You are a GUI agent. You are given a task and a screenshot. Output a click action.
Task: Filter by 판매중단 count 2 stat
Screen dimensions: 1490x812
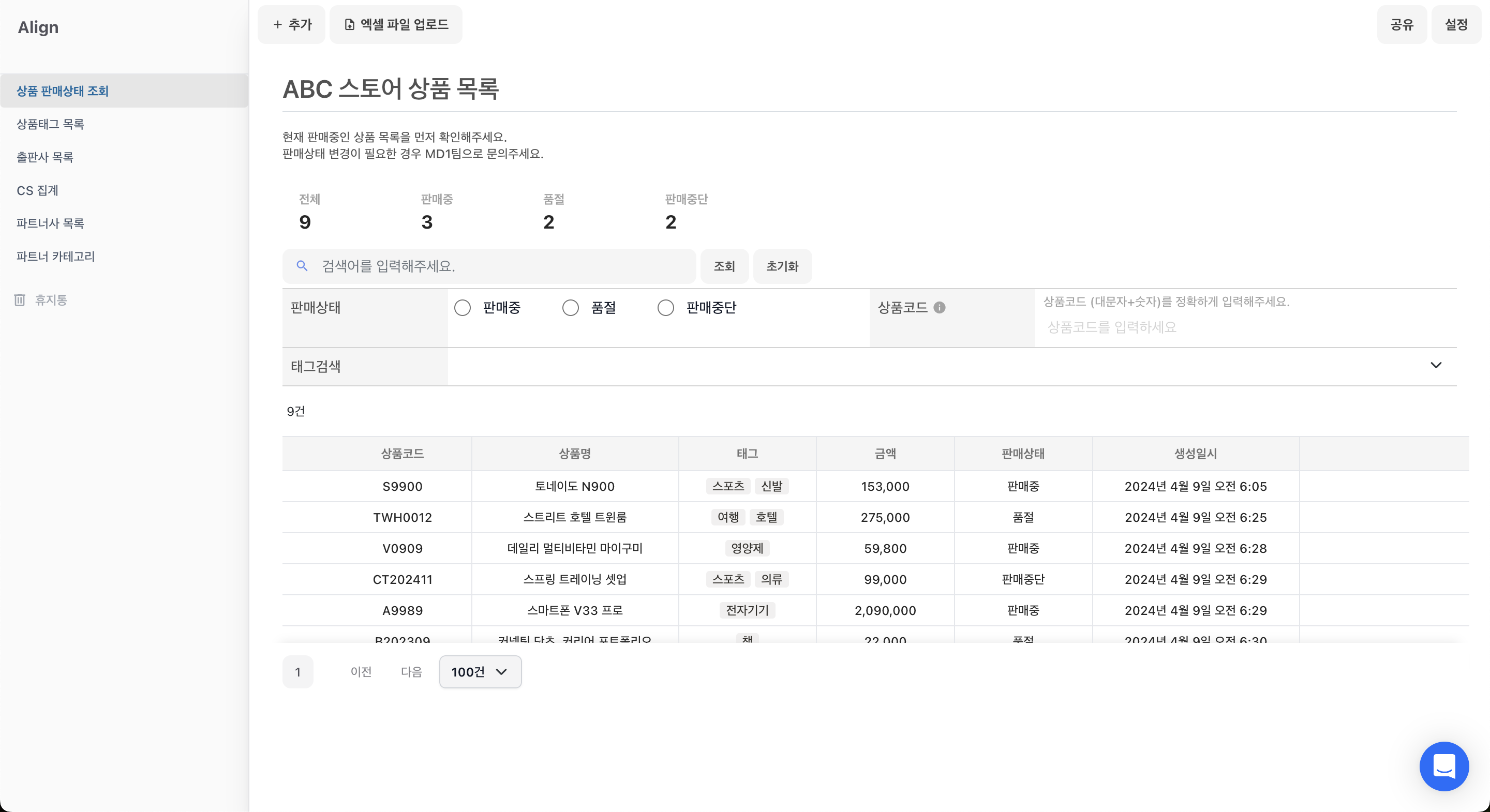686,212
